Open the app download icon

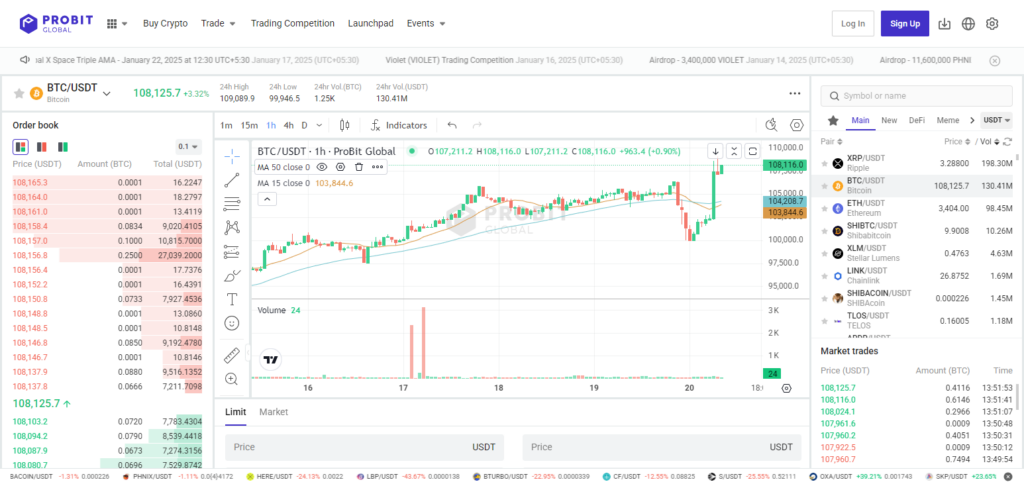[944, 24]
